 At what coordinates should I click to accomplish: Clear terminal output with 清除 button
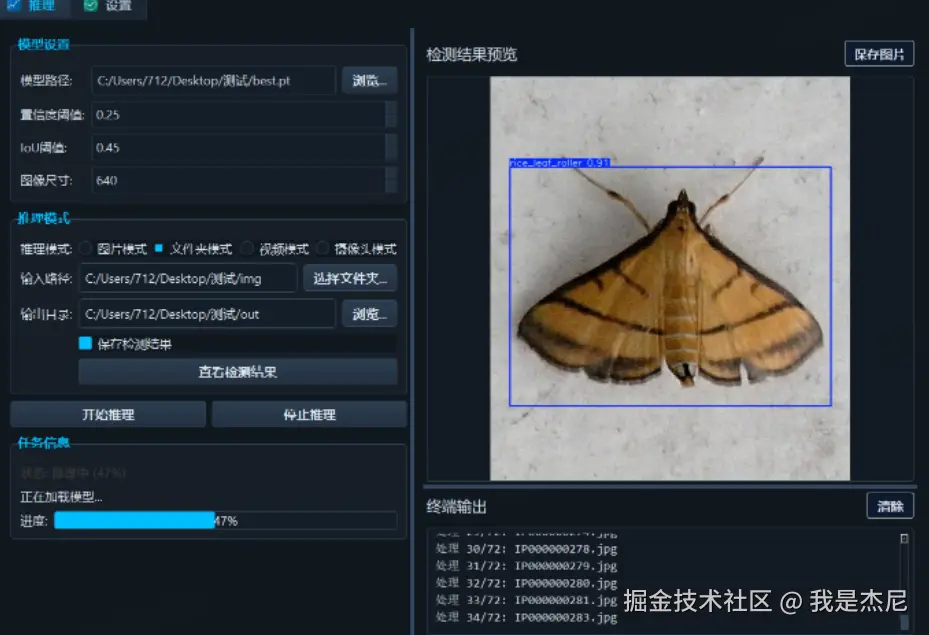(890, 506)
